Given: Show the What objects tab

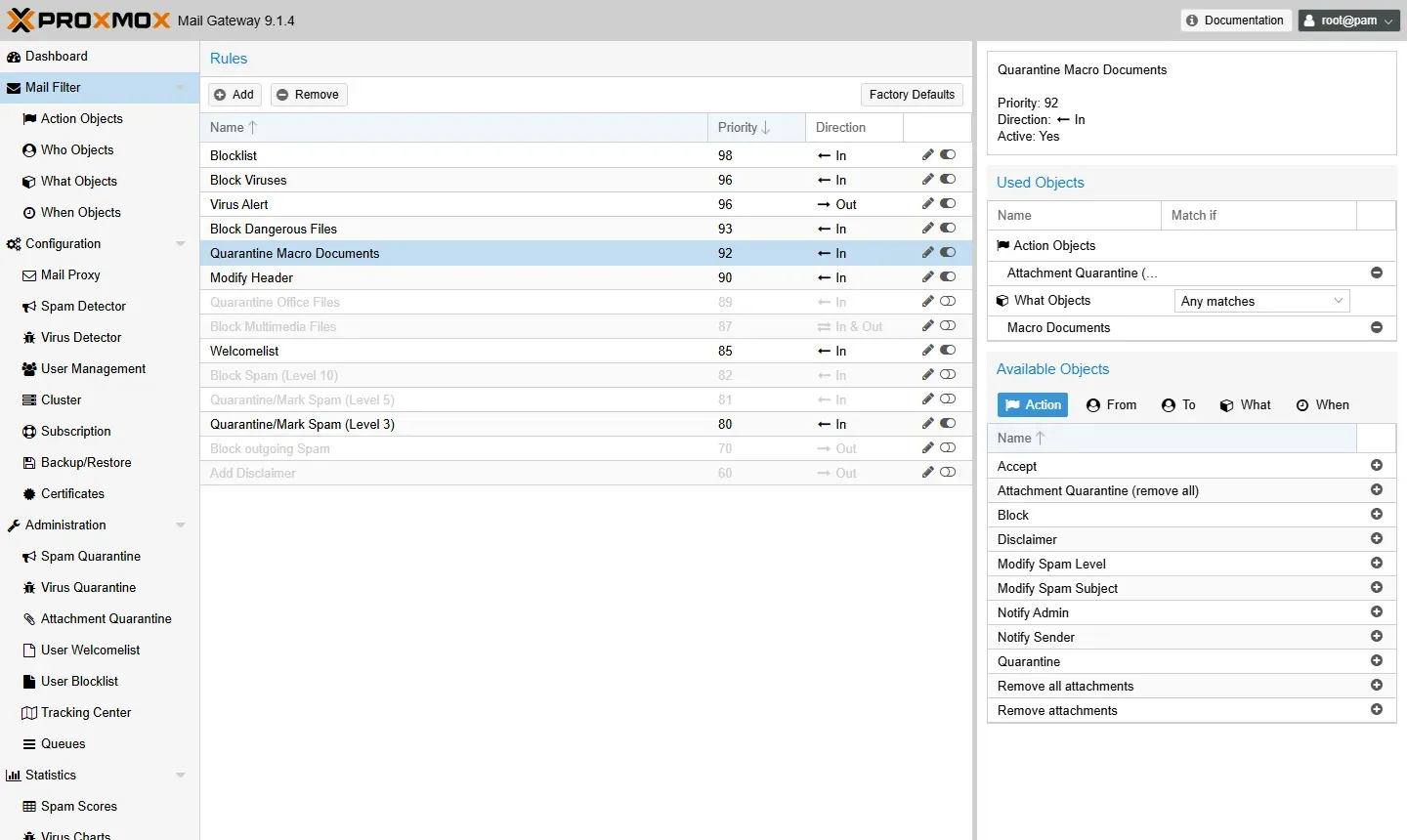Looking at the screenshot, I should coord(1246,405).
